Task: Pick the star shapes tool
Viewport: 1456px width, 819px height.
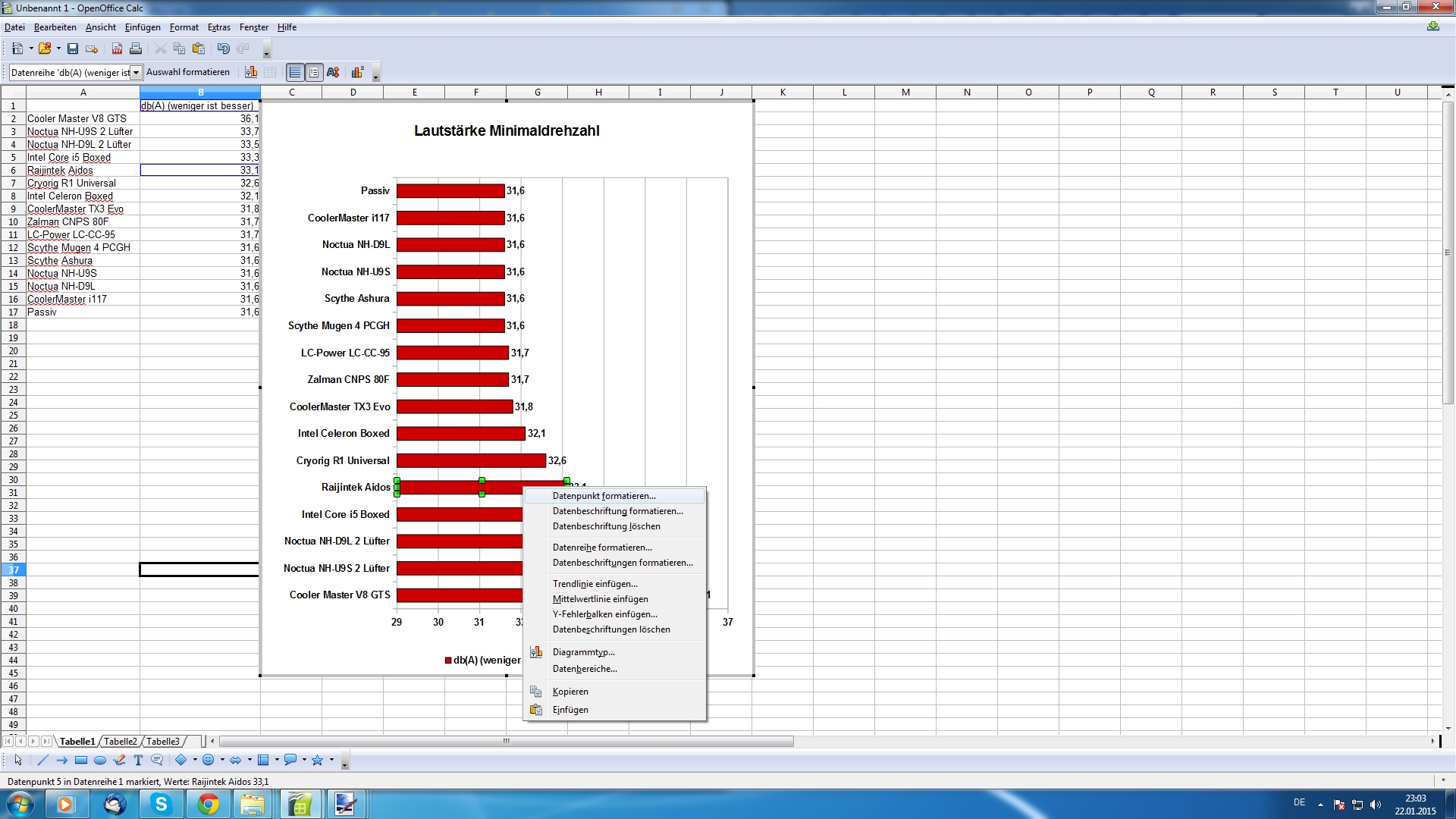Action: coord(318,760)
